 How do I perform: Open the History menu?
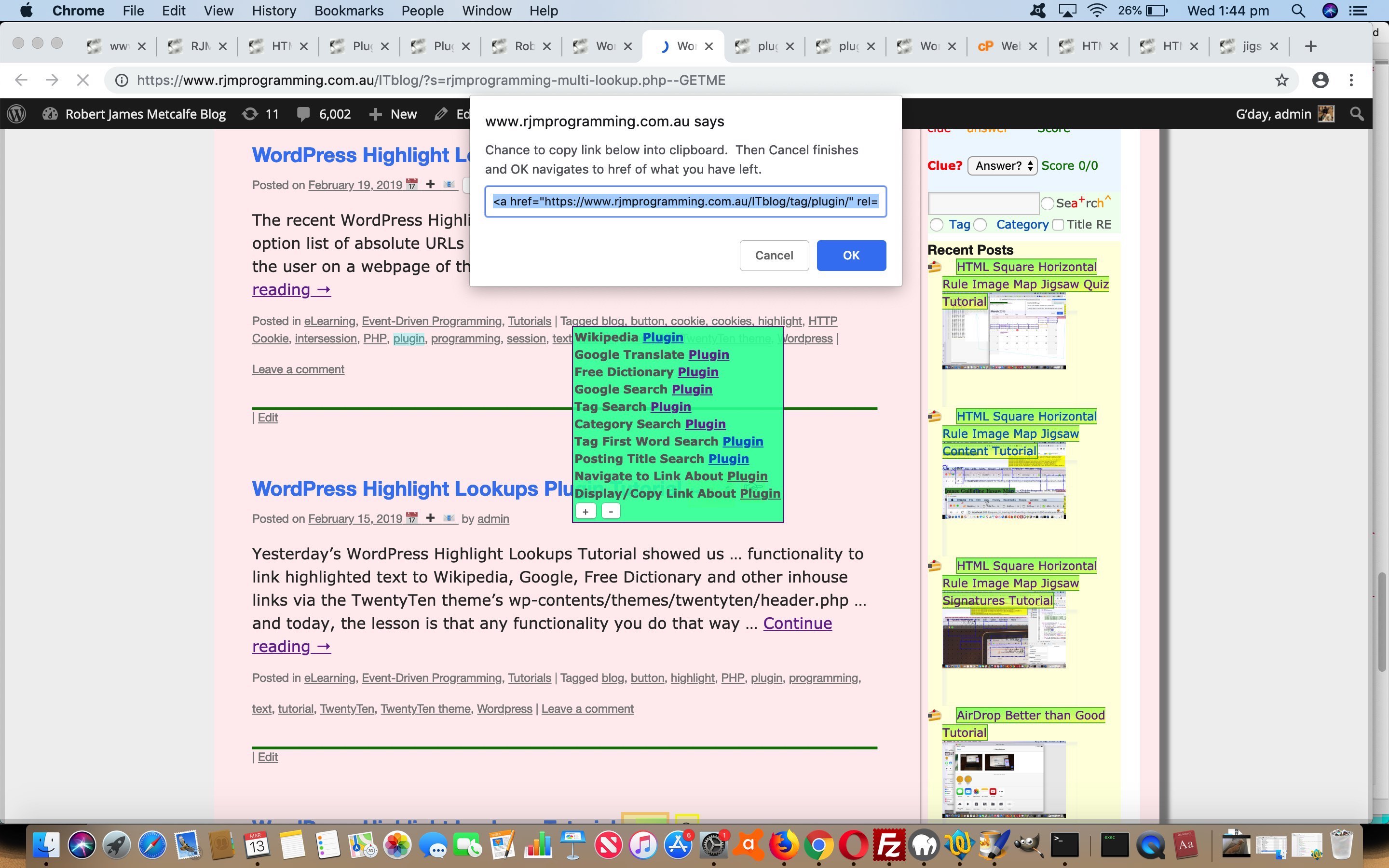(274, 11)
